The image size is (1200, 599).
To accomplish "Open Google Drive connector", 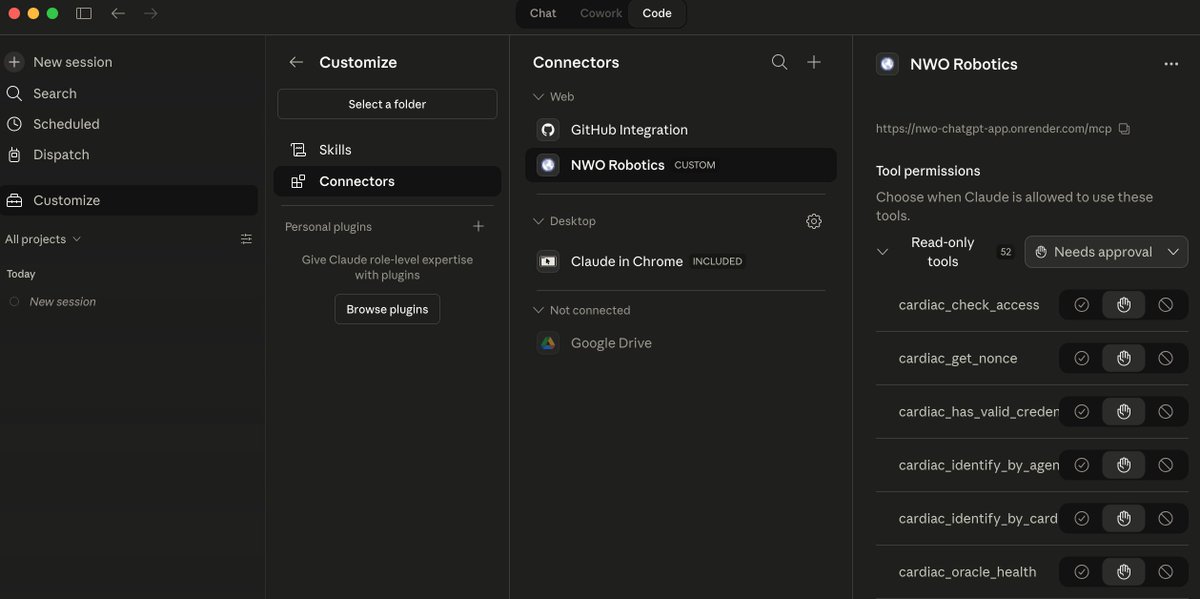I will (x=680, y=343).
